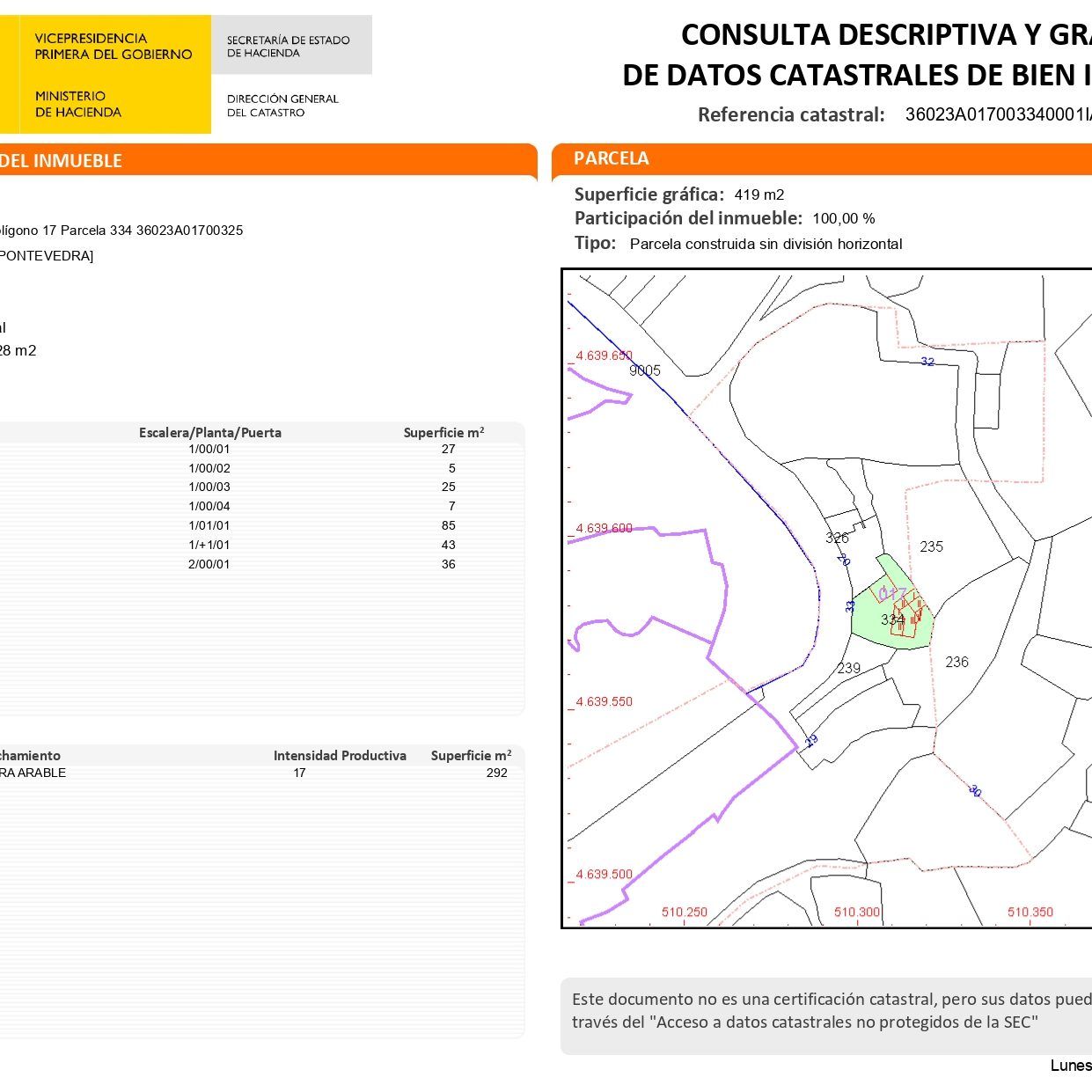
Task: Click the 'Superficie gráfica:' label
Action: coord(649,194)
